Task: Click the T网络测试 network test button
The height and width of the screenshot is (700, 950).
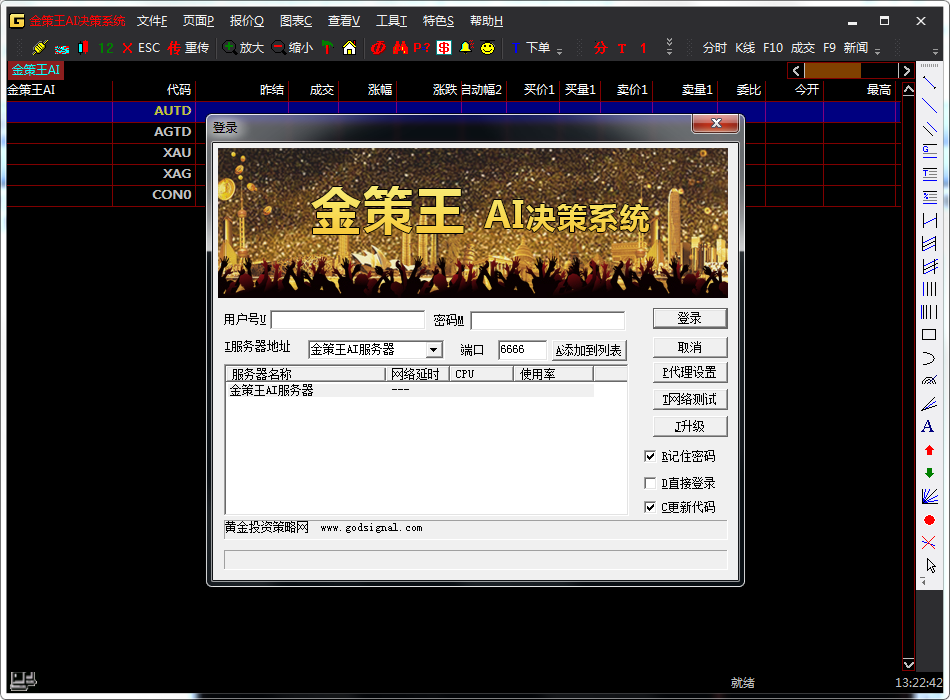Action: point(690,398)
